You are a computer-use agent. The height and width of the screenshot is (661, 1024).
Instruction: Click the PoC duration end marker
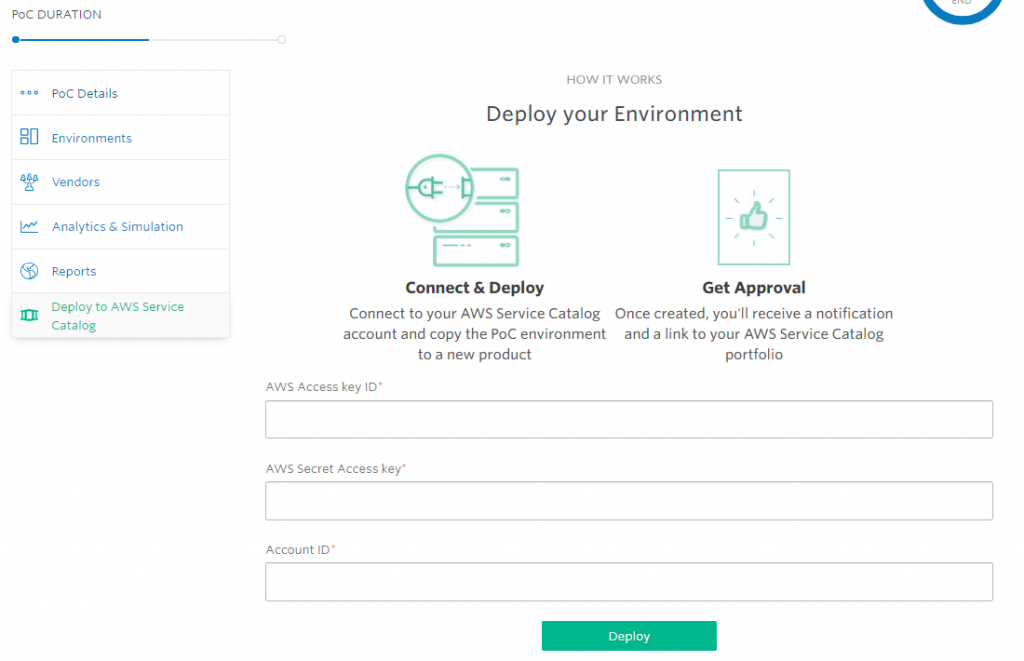point(281,40)
